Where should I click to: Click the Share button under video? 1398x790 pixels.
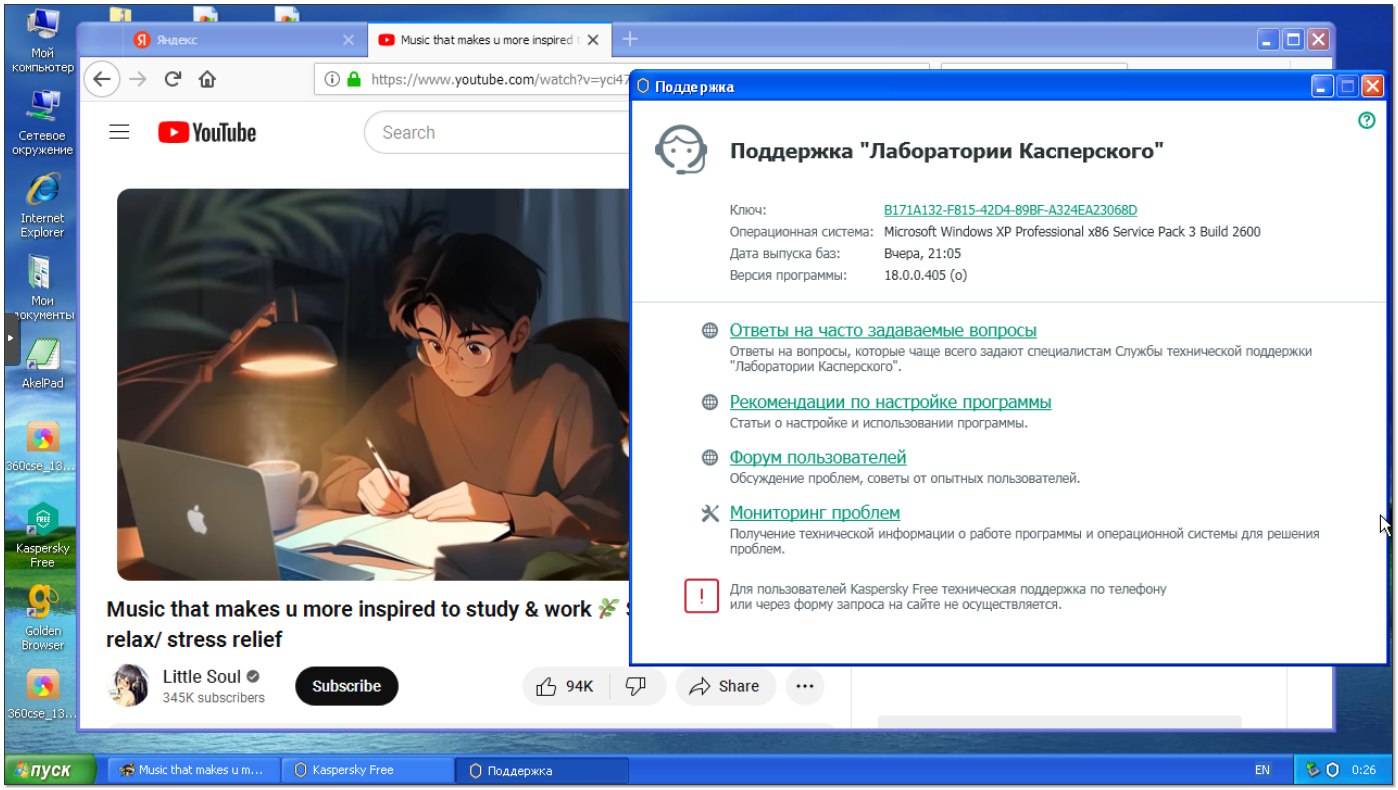pyautogui.click(x=727, y=686)
